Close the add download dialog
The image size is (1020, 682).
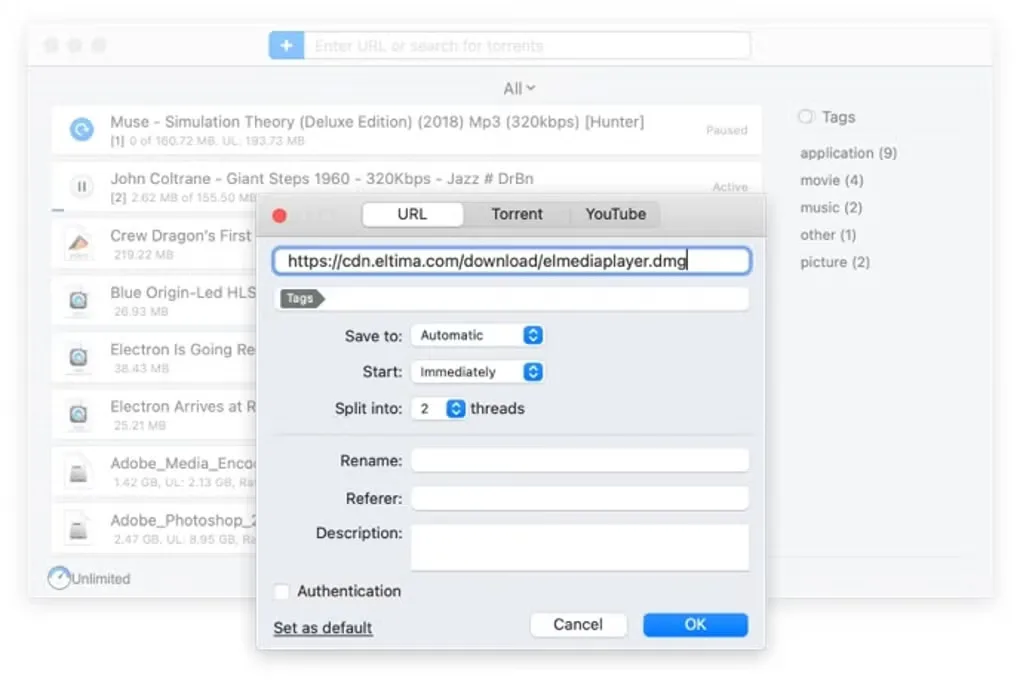[x=280, y=216]
